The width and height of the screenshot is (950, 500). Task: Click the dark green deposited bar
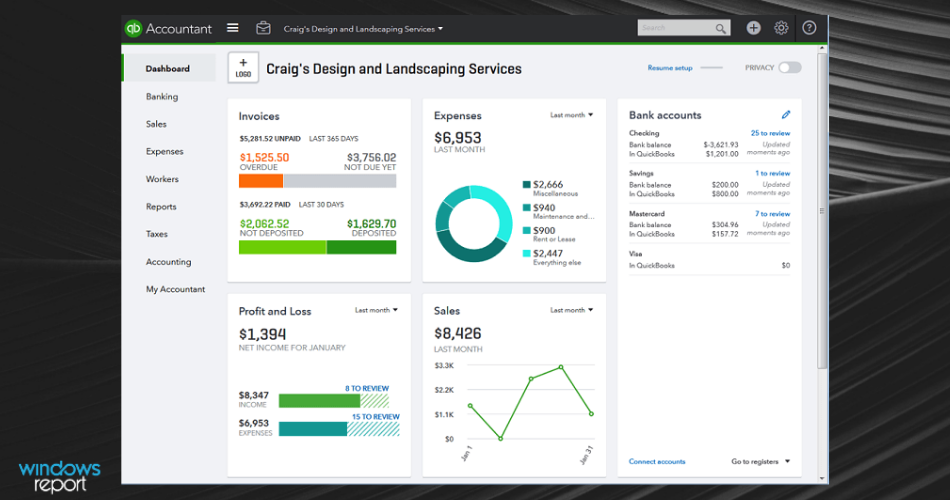click(x=362, y=247)
